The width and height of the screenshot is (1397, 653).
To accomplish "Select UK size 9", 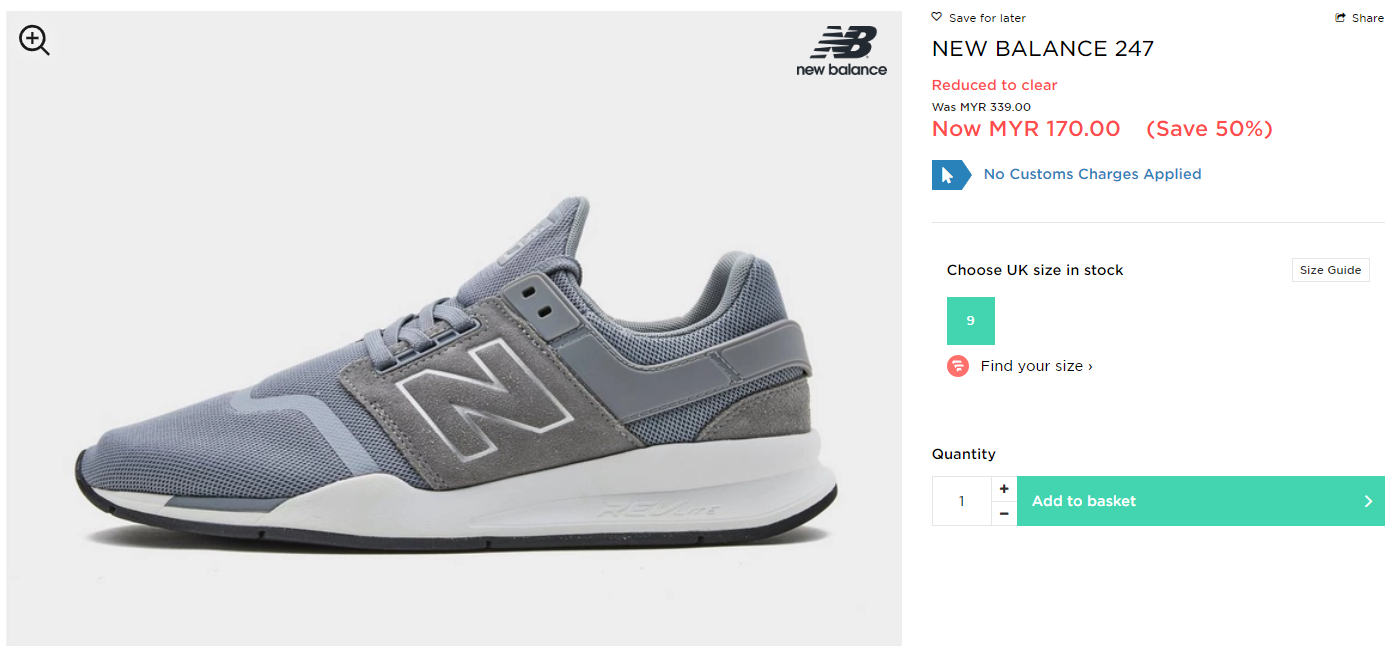I will click(x=970, y=321).
